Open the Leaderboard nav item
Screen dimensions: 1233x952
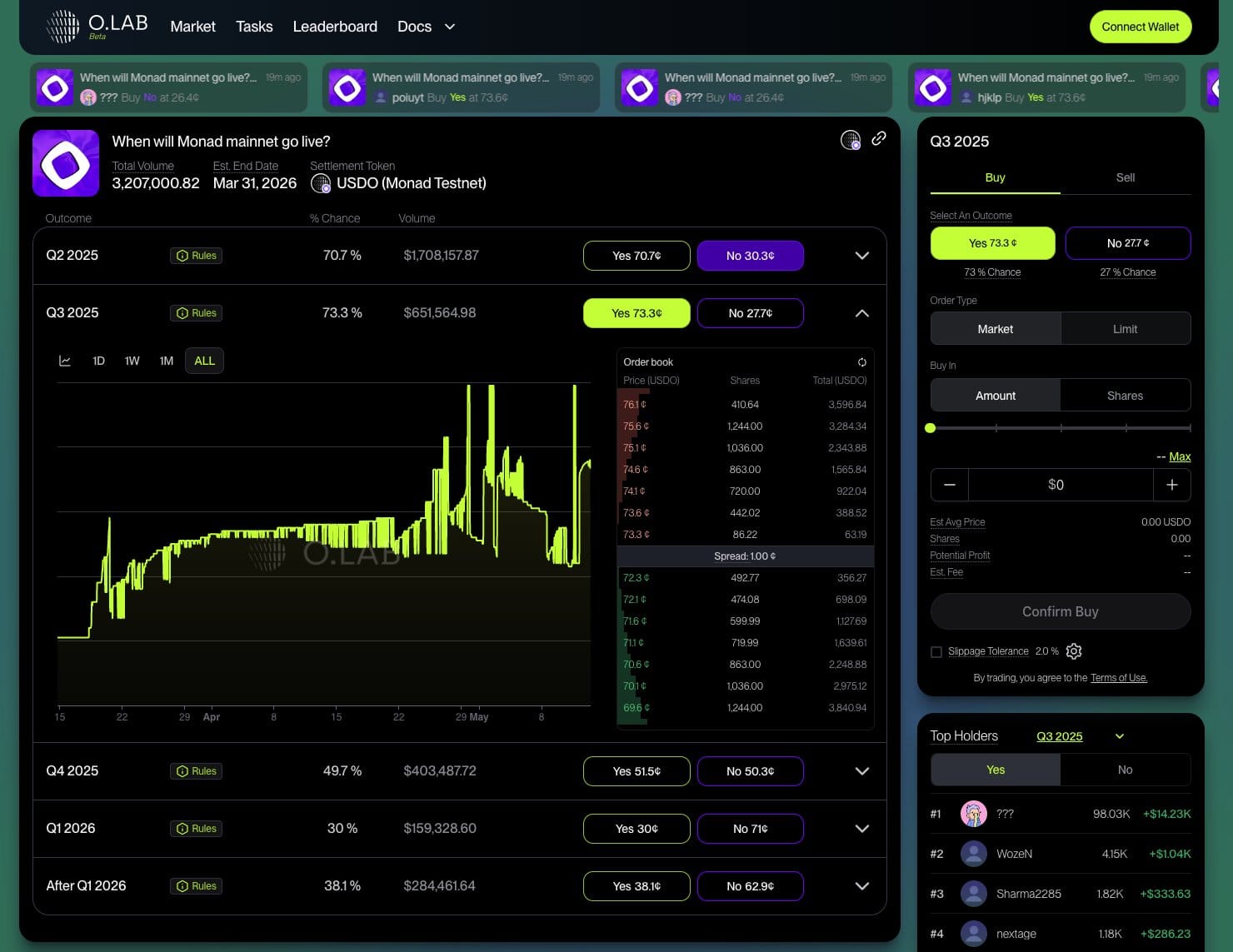point(335,27)
